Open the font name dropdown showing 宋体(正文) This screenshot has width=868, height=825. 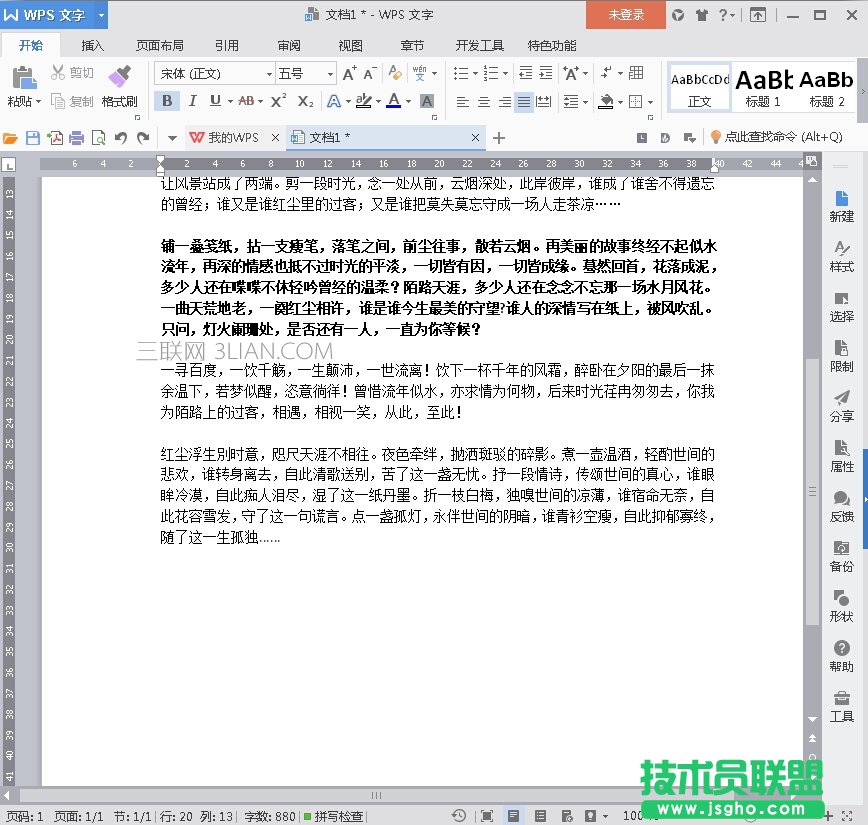click(x=271, y=72)
